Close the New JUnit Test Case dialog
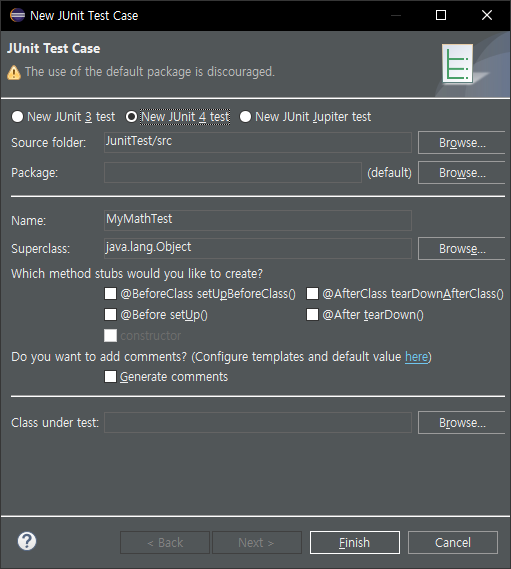Viewport: 511px width, 569px height. coord(487,15)
